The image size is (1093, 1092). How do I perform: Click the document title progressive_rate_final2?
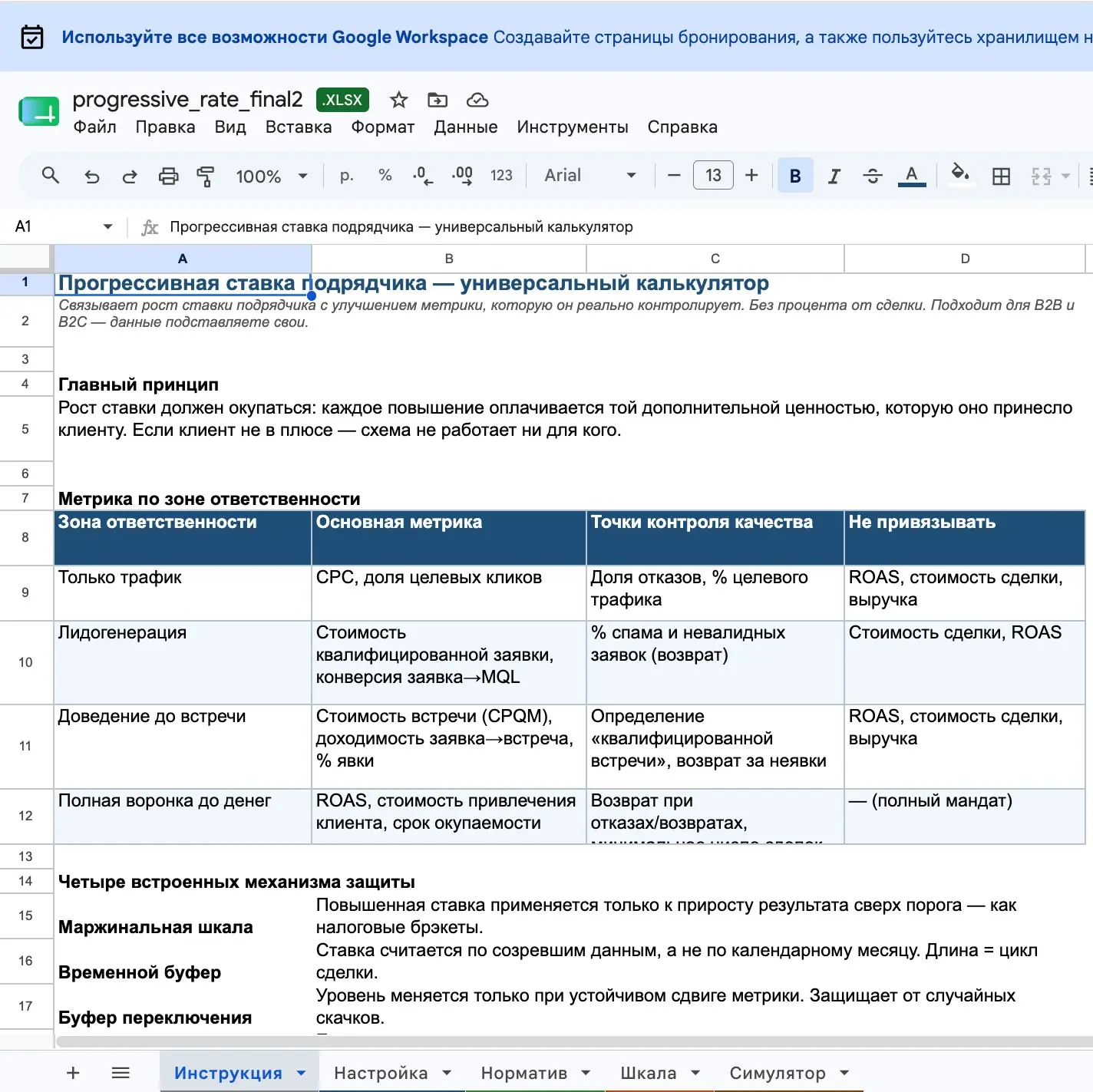coord(187,99)
